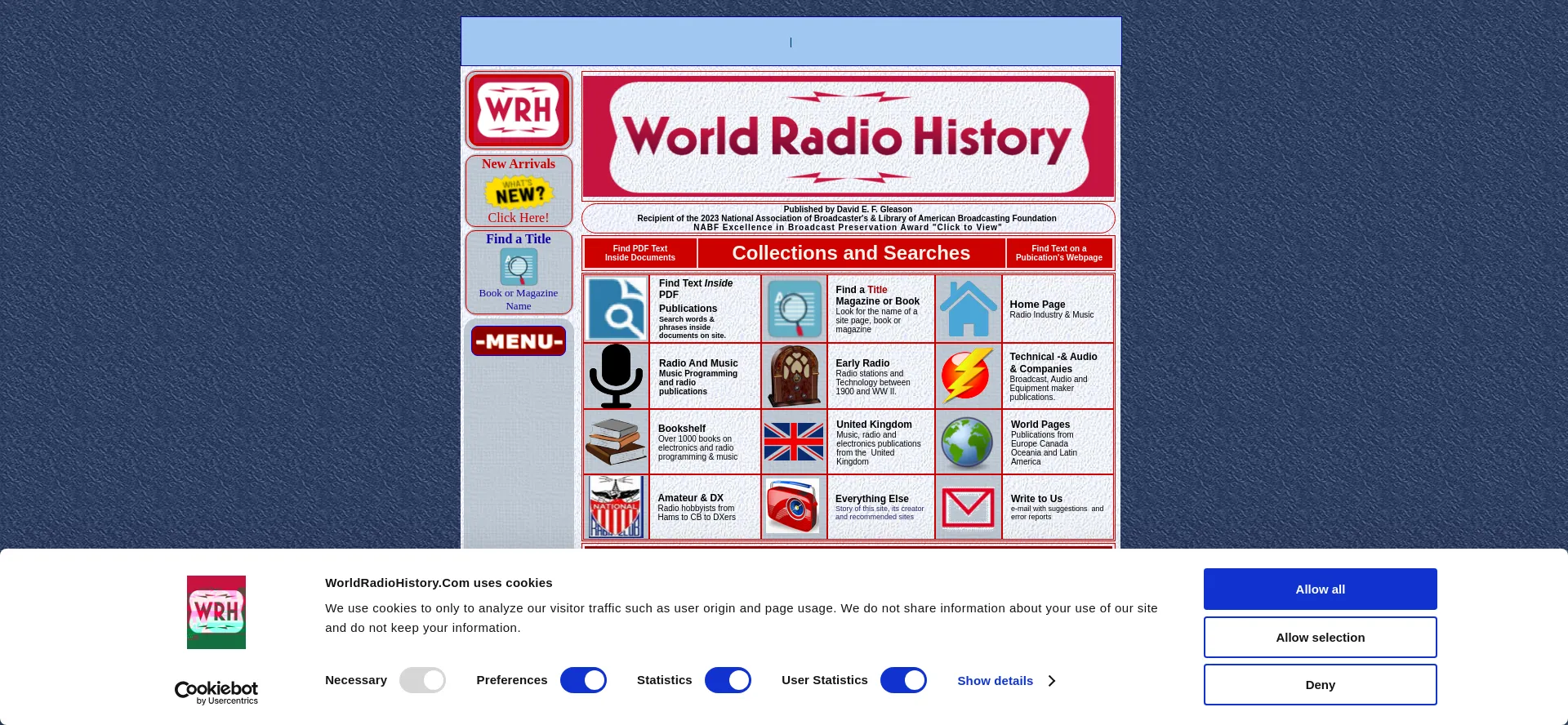This screenshot has height=725, width=1568.
Task: Open the Early Radio section link
Action: click(x=862, y=363)
